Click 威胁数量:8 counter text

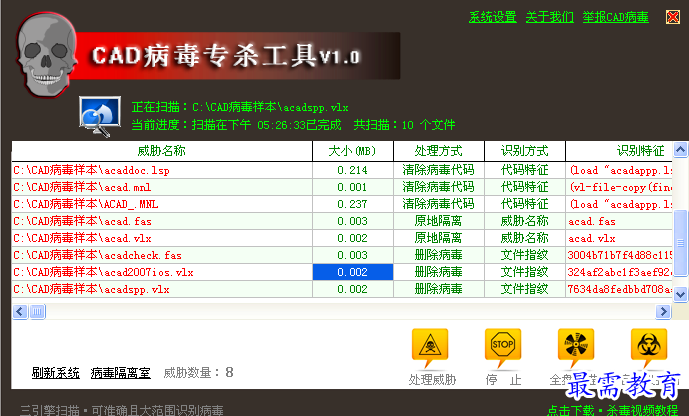coord(198,373)
